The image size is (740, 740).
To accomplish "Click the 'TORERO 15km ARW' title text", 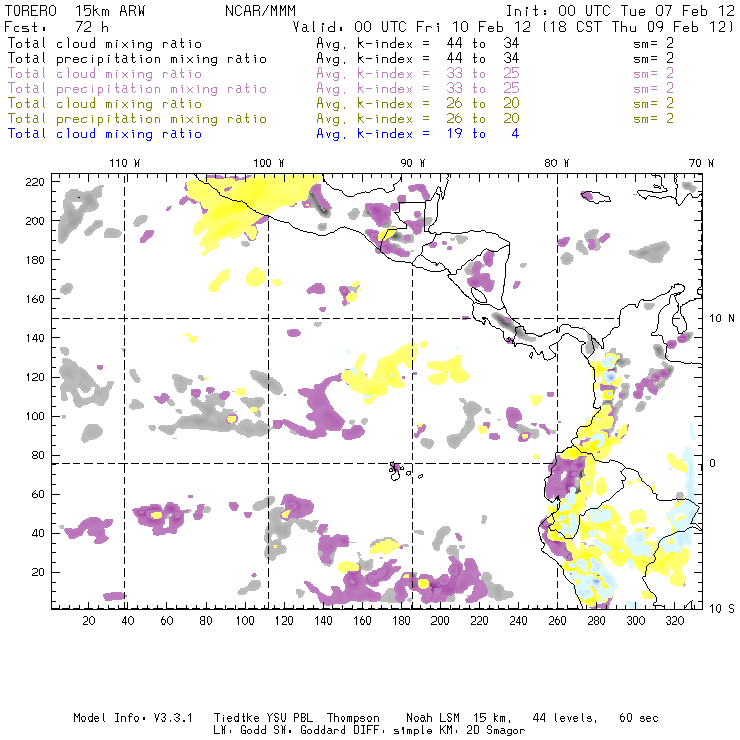I will [x=75, y=11].
